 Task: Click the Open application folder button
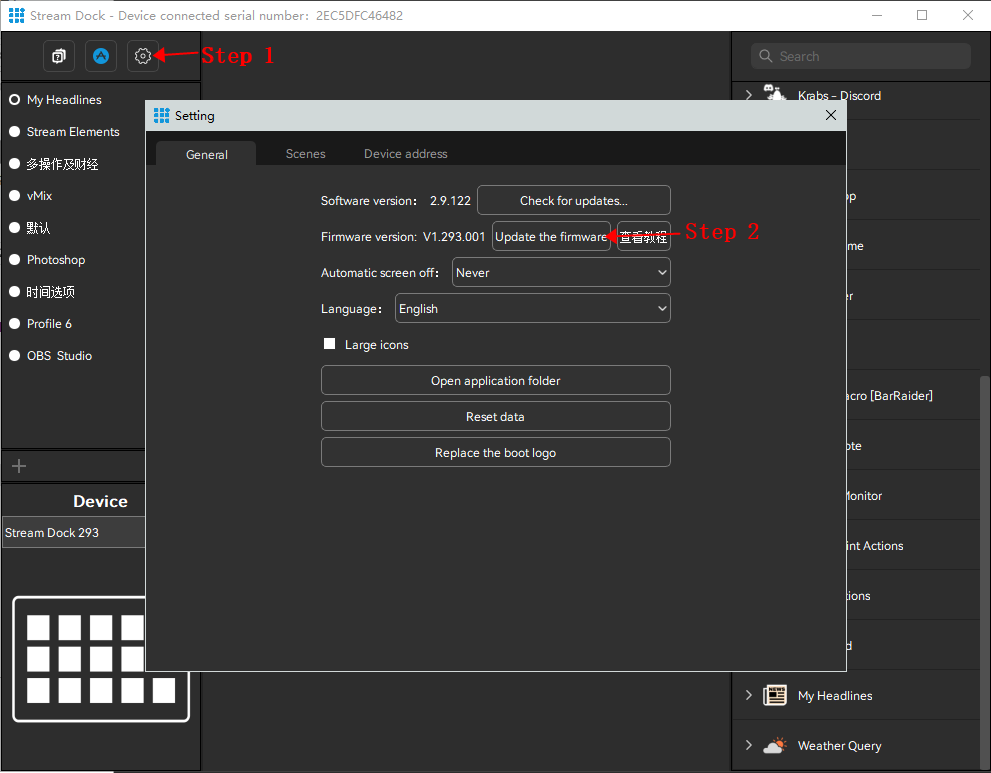click(496, 380)
